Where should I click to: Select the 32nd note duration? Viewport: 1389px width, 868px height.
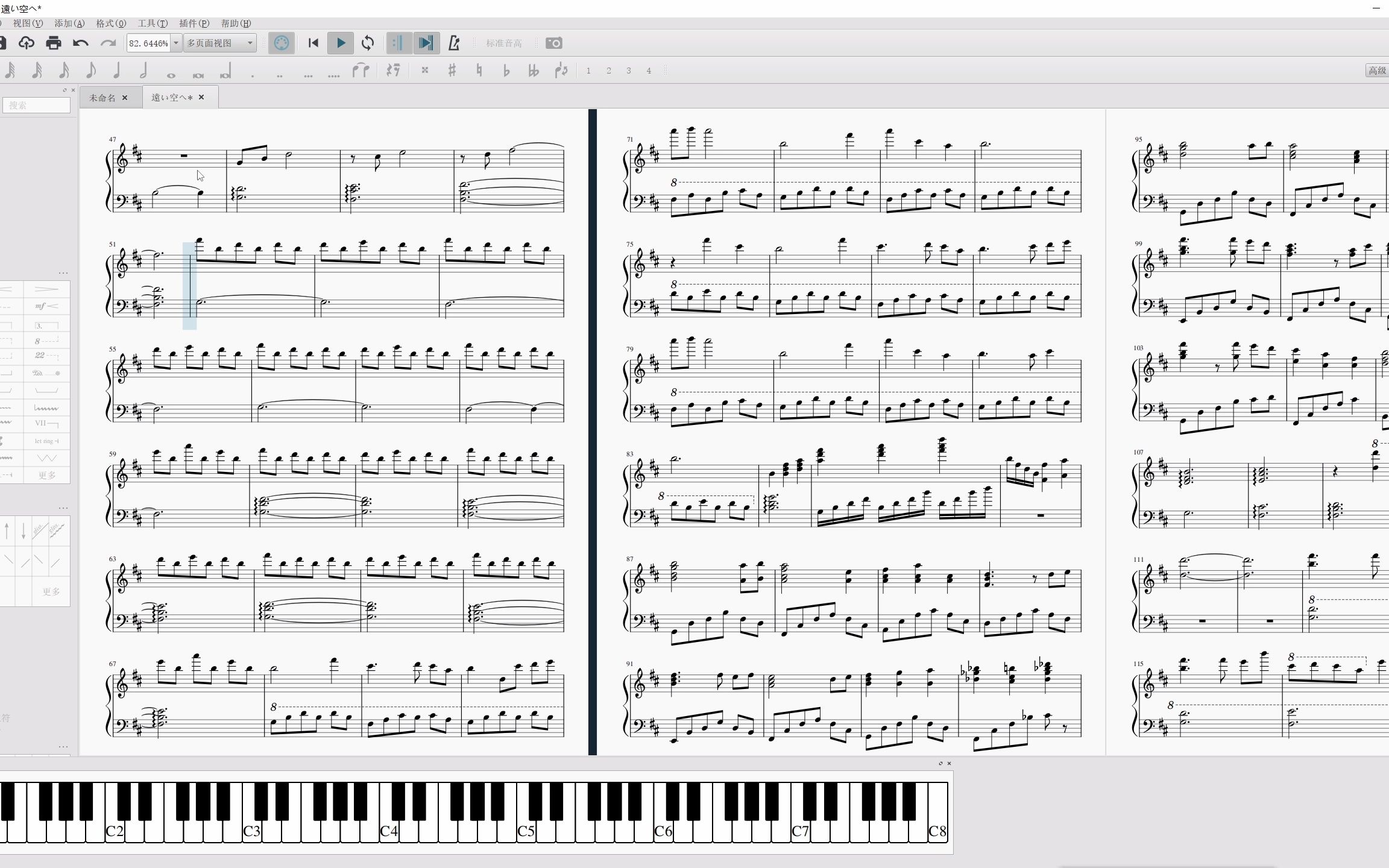37,71
